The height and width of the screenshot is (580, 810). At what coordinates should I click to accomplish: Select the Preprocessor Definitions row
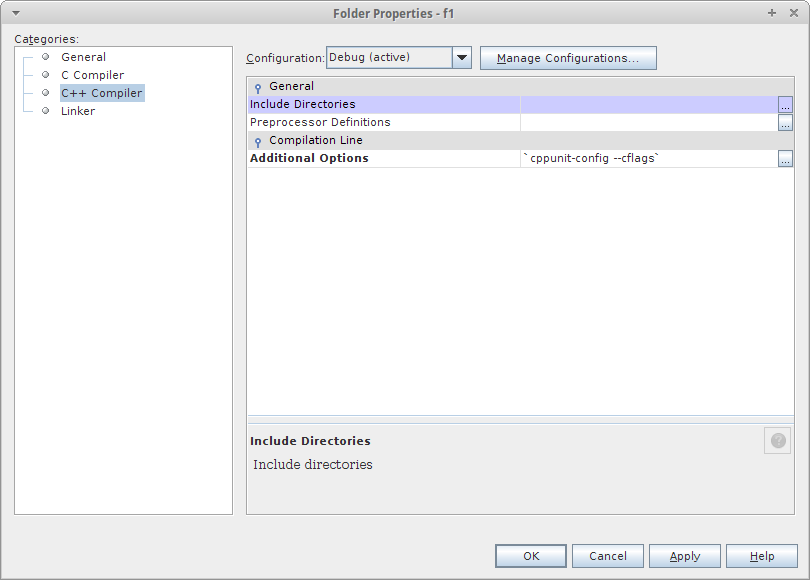520,122
